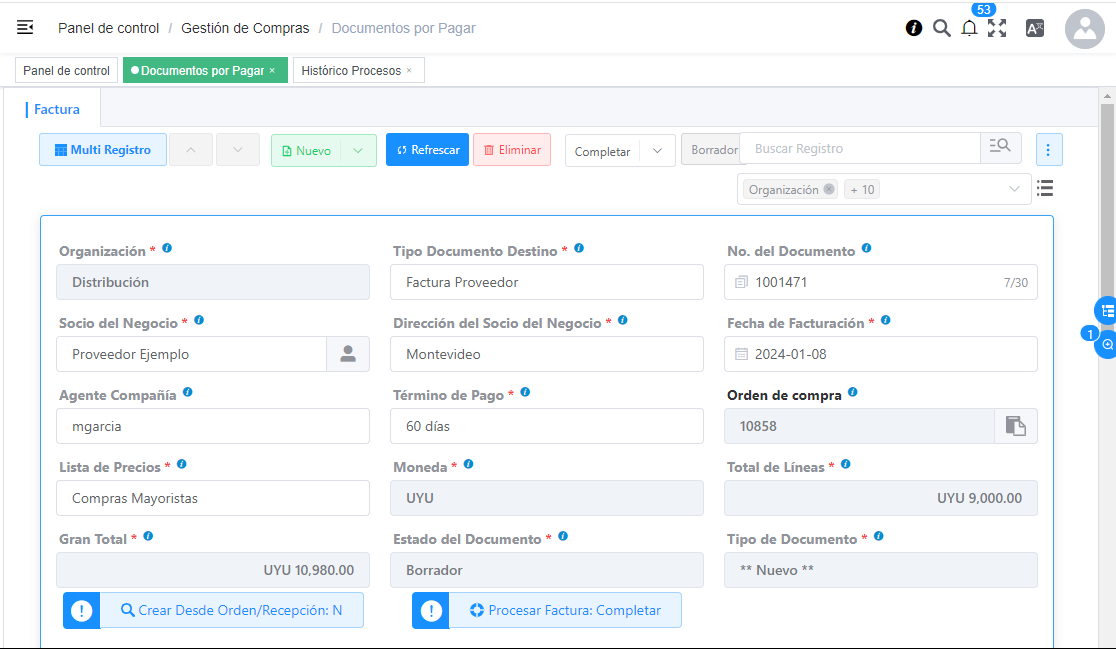1116x649 pixels.
Task: Click the language translation icon
Action: click(1035, 28)
